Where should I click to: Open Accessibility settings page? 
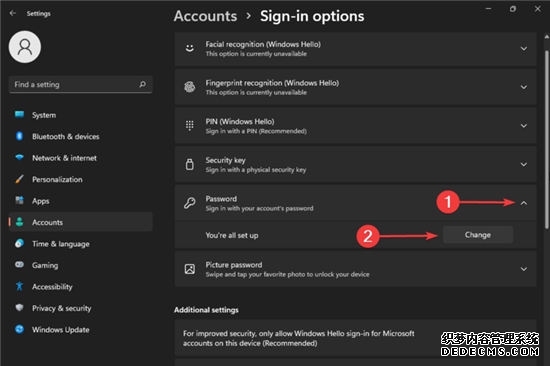pyautogui.click(x=81, y=286)
